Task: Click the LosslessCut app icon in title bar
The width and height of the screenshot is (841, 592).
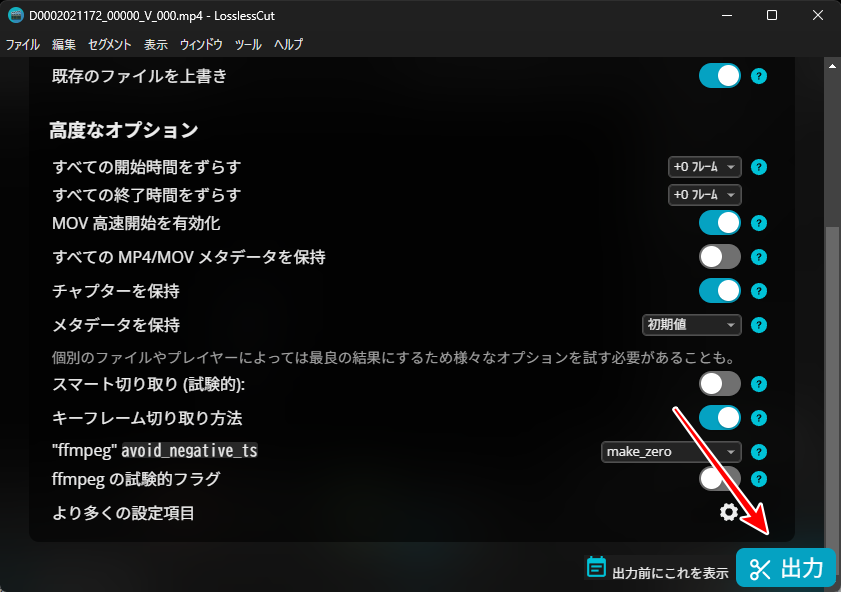Action: click(x=16, y=16)
